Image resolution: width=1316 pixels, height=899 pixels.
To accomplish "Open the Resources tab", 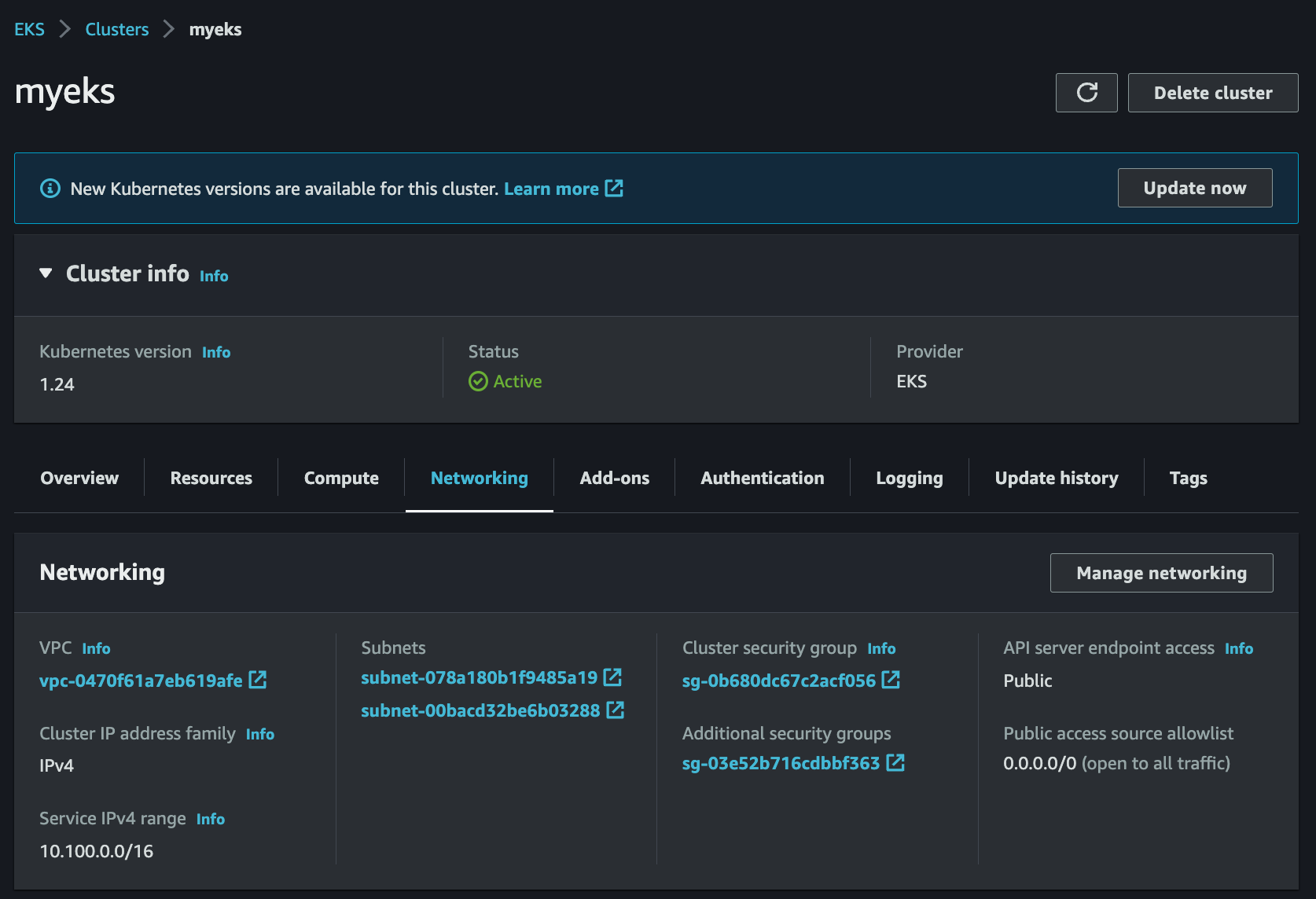I will (211, 478).
